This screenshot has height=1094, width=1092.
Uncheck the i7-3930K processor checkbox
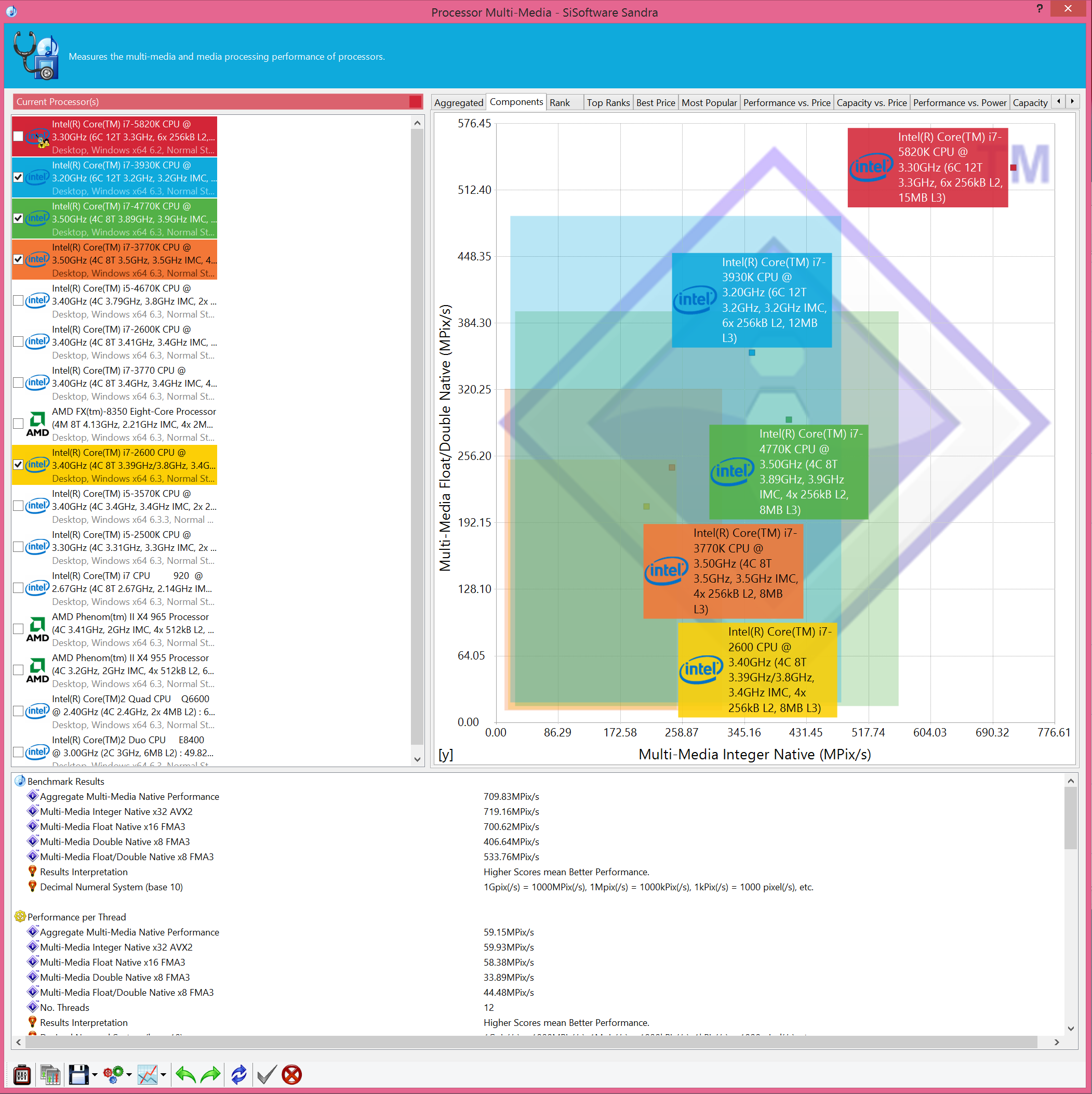click(x=18, y=177)
